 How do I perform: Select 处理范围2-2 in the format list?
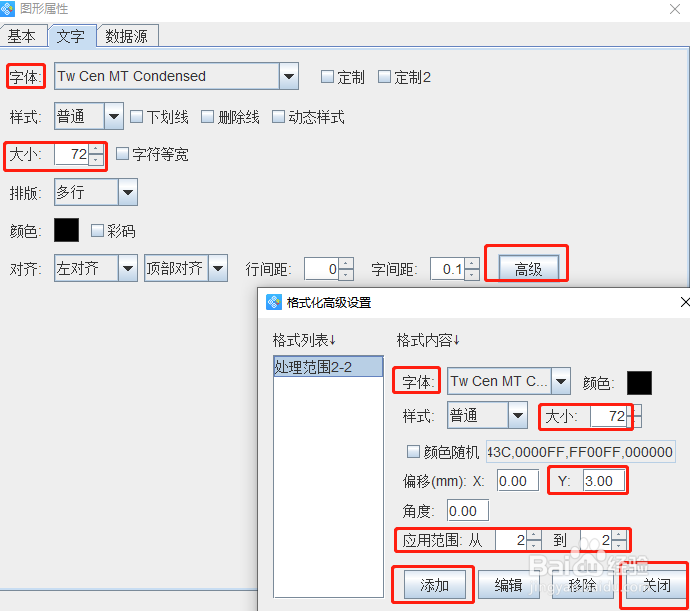pyautogui.click(x=328, y=367)
